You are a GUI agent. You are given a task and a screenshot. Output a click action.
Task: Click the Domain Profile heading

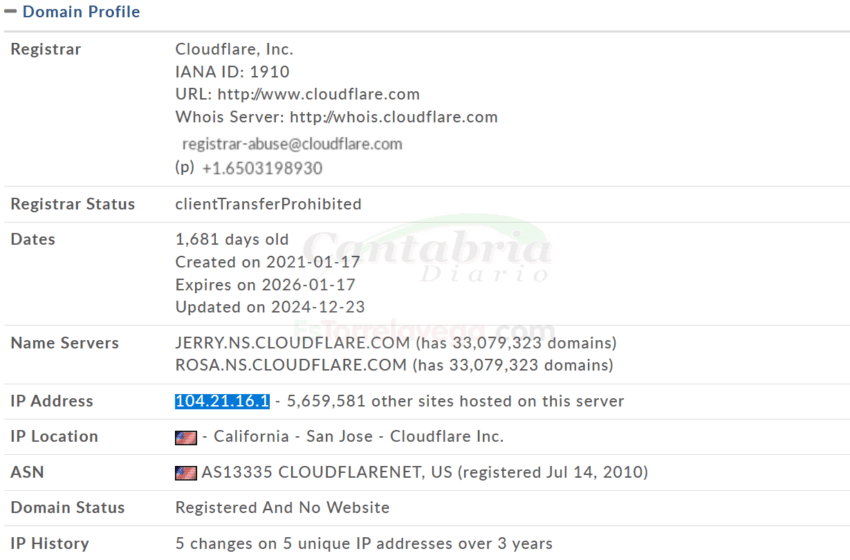(81, 11)
